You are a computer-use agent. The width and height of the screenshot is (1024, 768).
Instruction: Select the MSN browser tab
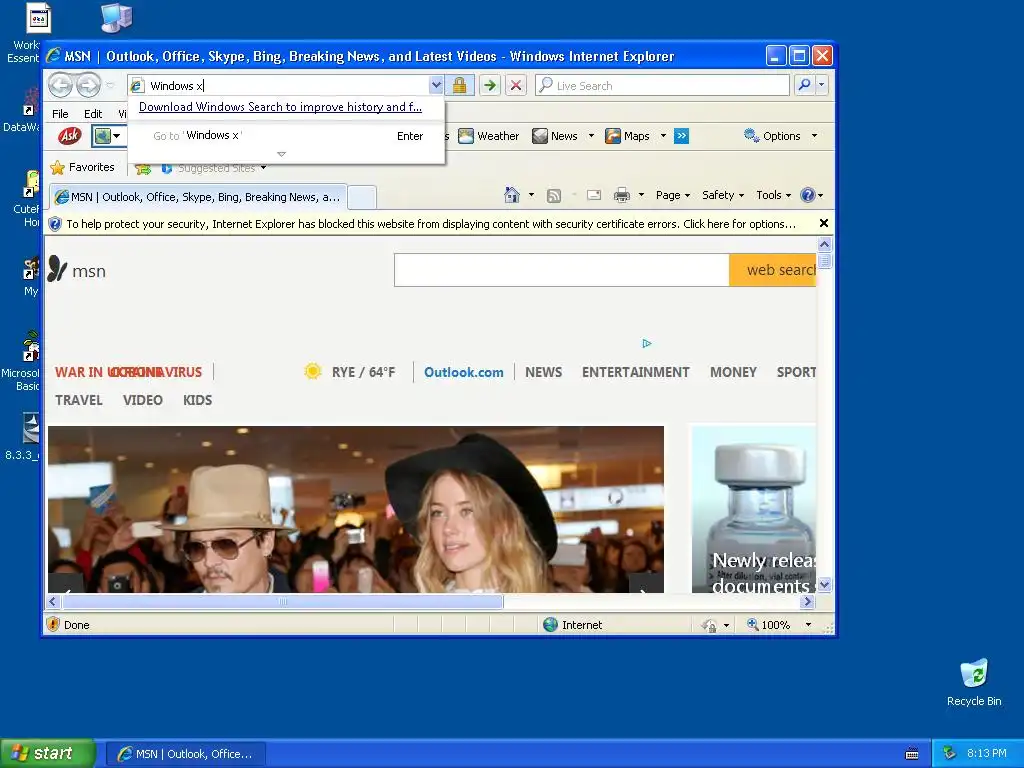[x=198, y=197]
